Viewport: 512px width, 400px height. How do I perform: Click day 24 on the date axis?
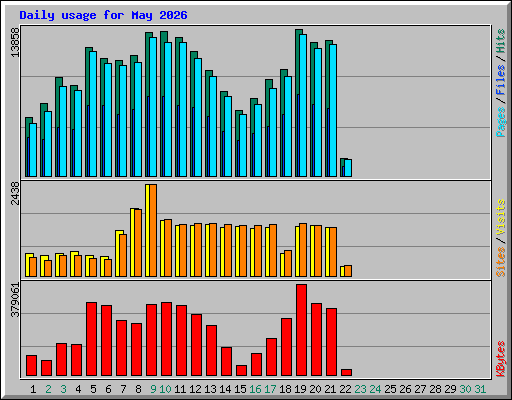point(375,389)
